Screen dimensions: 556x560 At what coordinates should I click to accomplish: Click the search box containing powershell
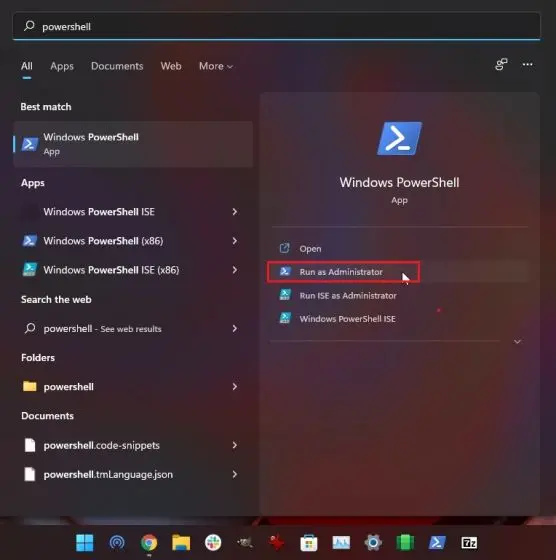276,26
